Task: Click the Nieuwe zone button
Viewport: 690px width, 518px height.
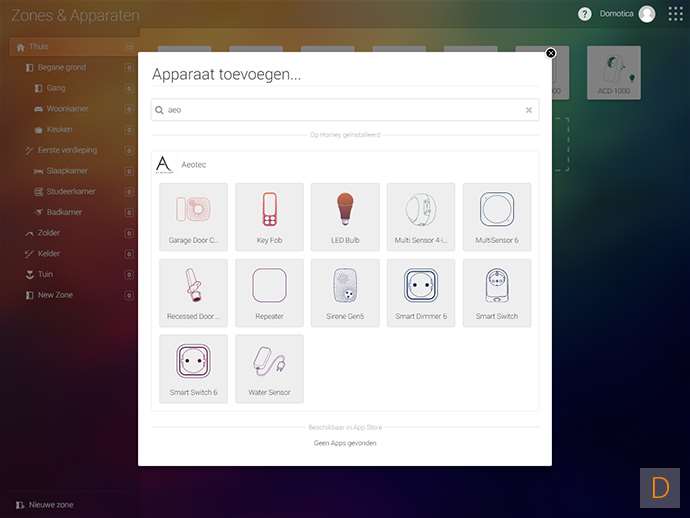Action: [x=45, y=505]
